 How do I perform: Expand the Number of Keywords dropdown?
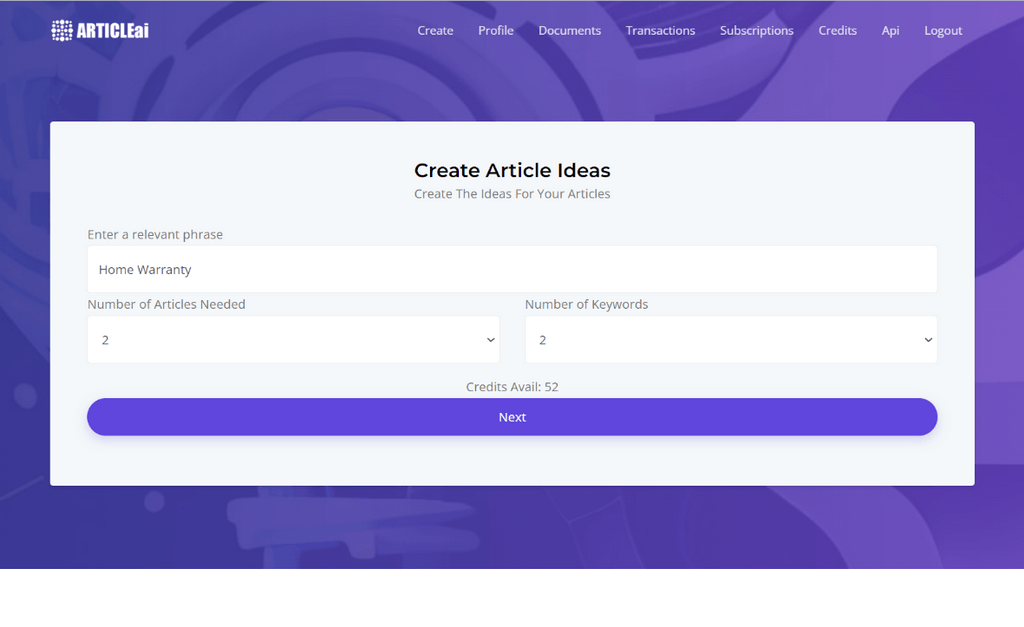(x=731, y=340)
